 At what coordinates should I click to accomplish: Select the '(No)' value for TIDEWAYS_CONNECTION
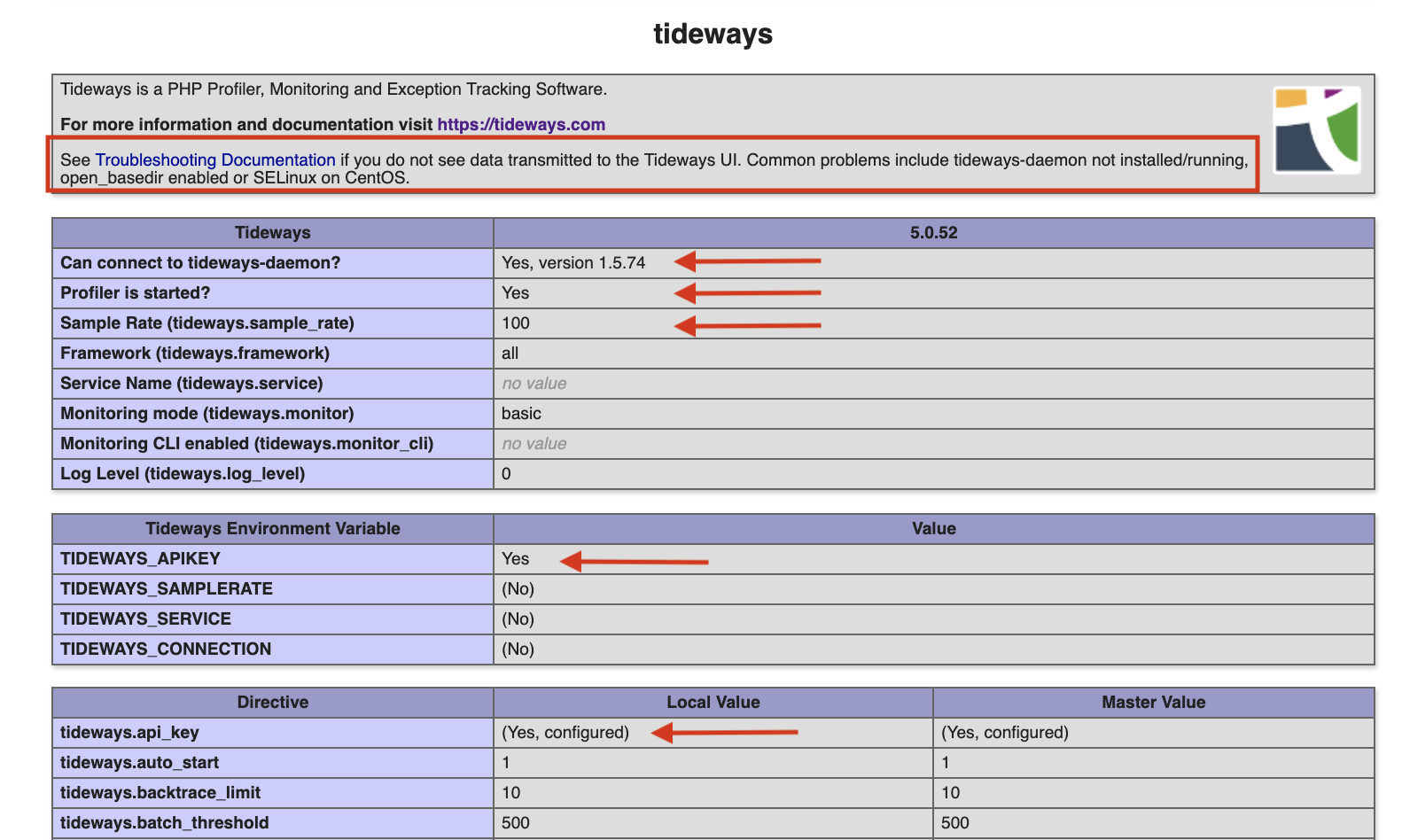(x=518, y=649)
